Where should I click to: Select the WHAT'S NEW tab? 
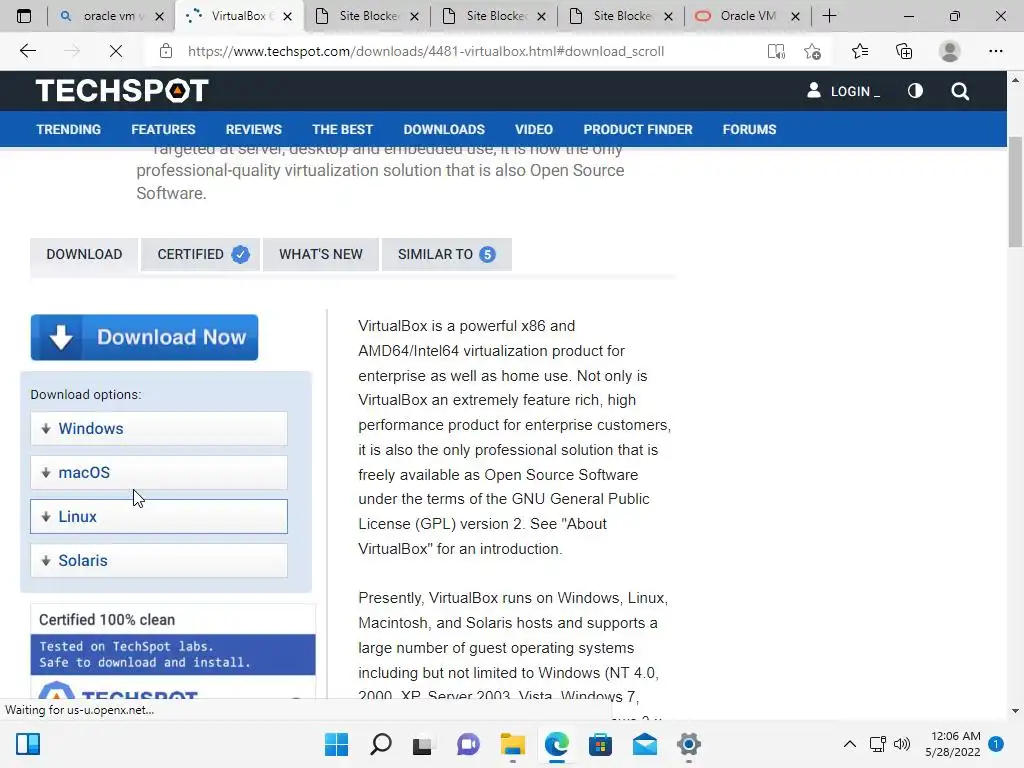tap(321, 254)
